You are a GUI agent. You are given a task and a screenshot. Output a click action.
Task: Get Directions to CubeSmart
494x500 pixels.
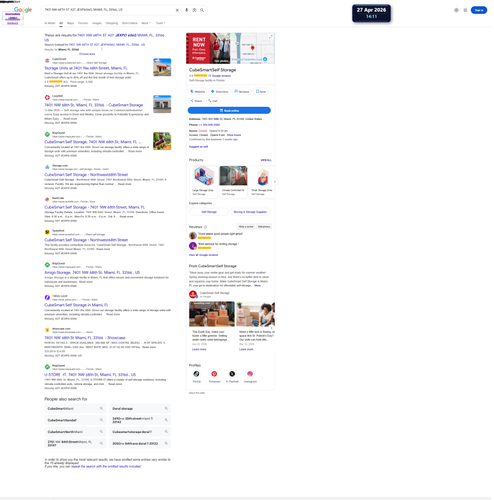coord(220,91)
